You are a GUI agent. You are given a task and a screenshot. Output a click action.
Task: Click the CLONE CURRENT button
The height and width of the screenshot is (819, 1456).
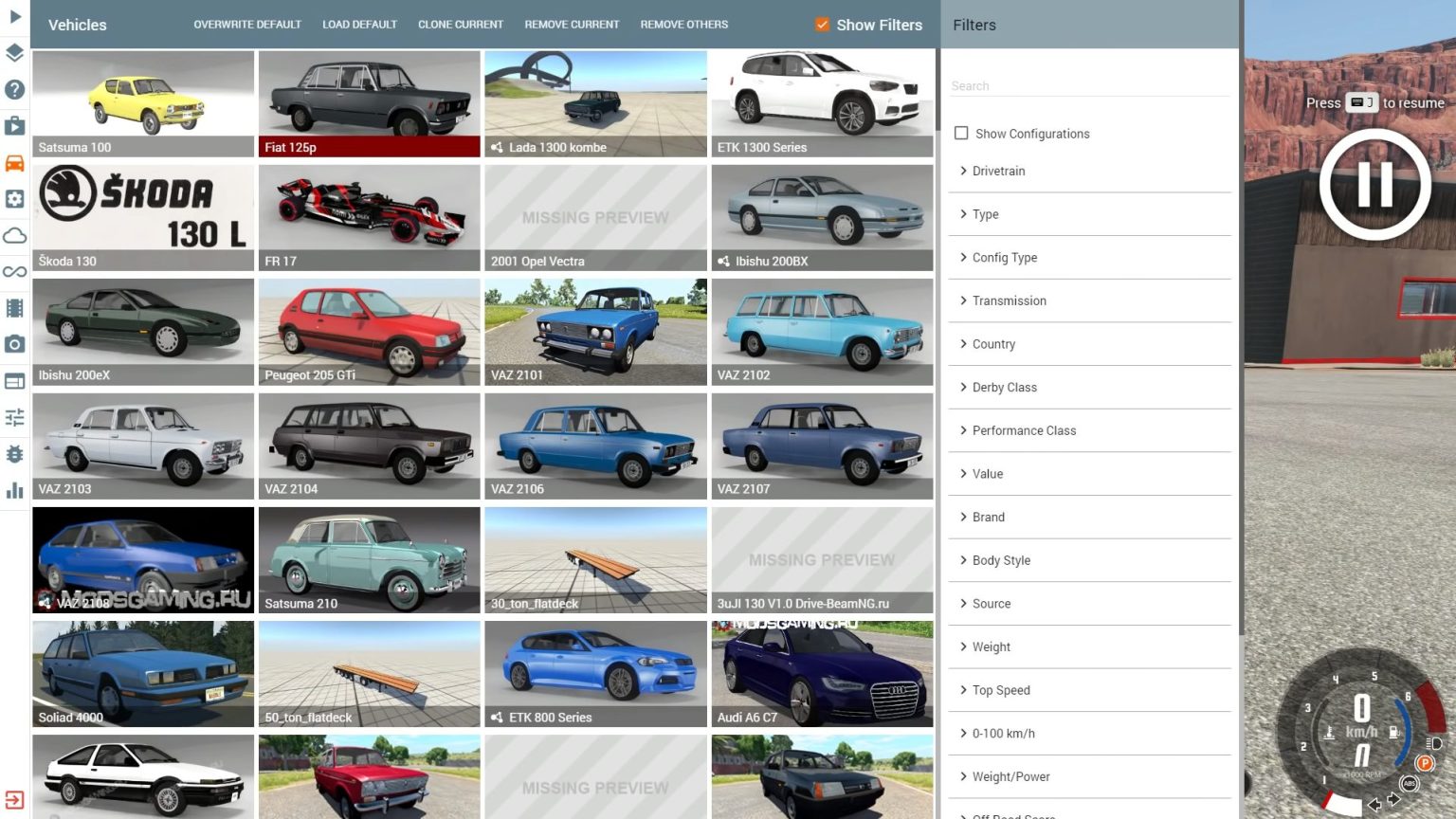click(461, 25)
